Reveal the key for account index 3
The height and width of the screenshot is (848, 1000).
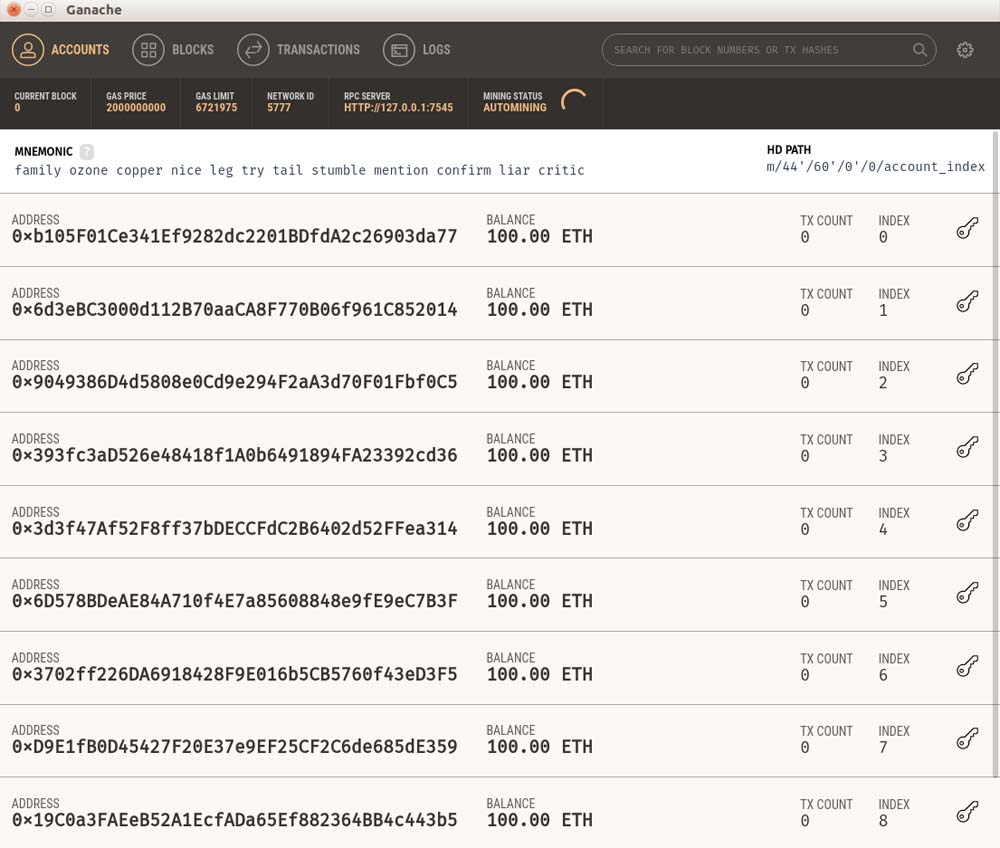967,447
